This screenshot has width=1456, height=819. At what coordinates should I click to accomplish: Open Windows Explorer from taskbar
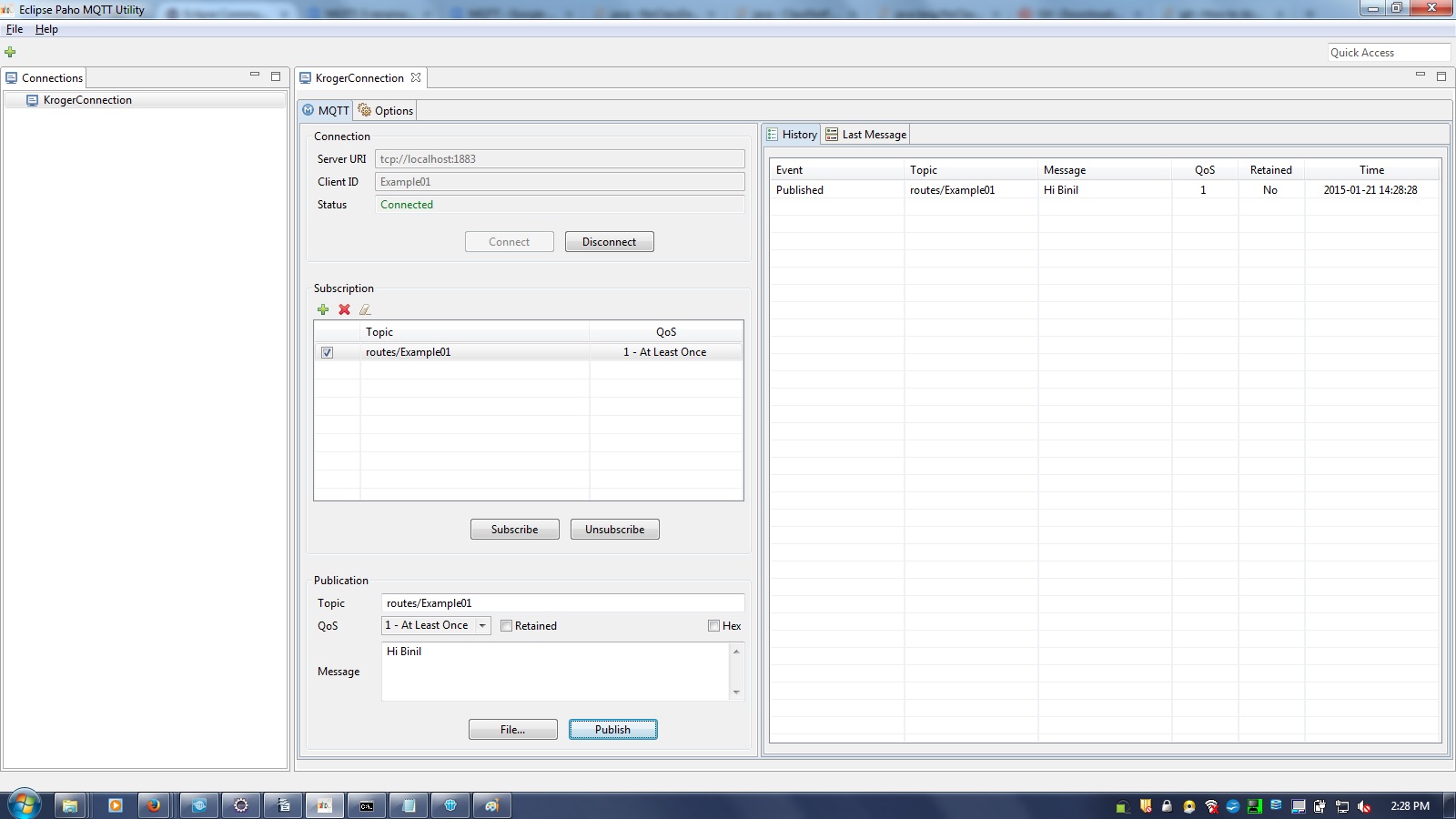pyautogui.click(x=70, y=805)
